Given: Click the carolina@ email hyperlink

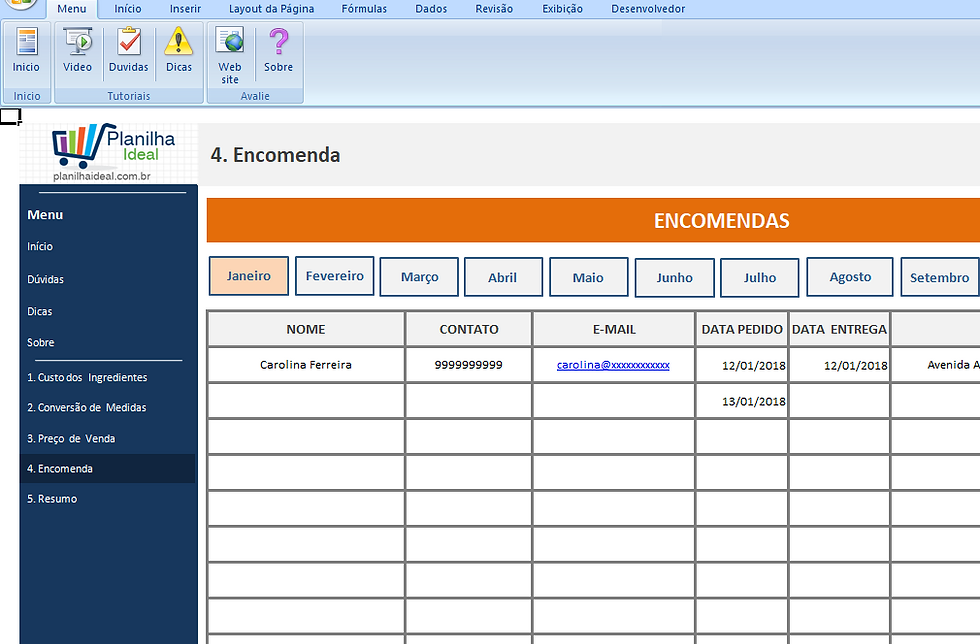Looking at the screenshot, I should pos(613,365).
